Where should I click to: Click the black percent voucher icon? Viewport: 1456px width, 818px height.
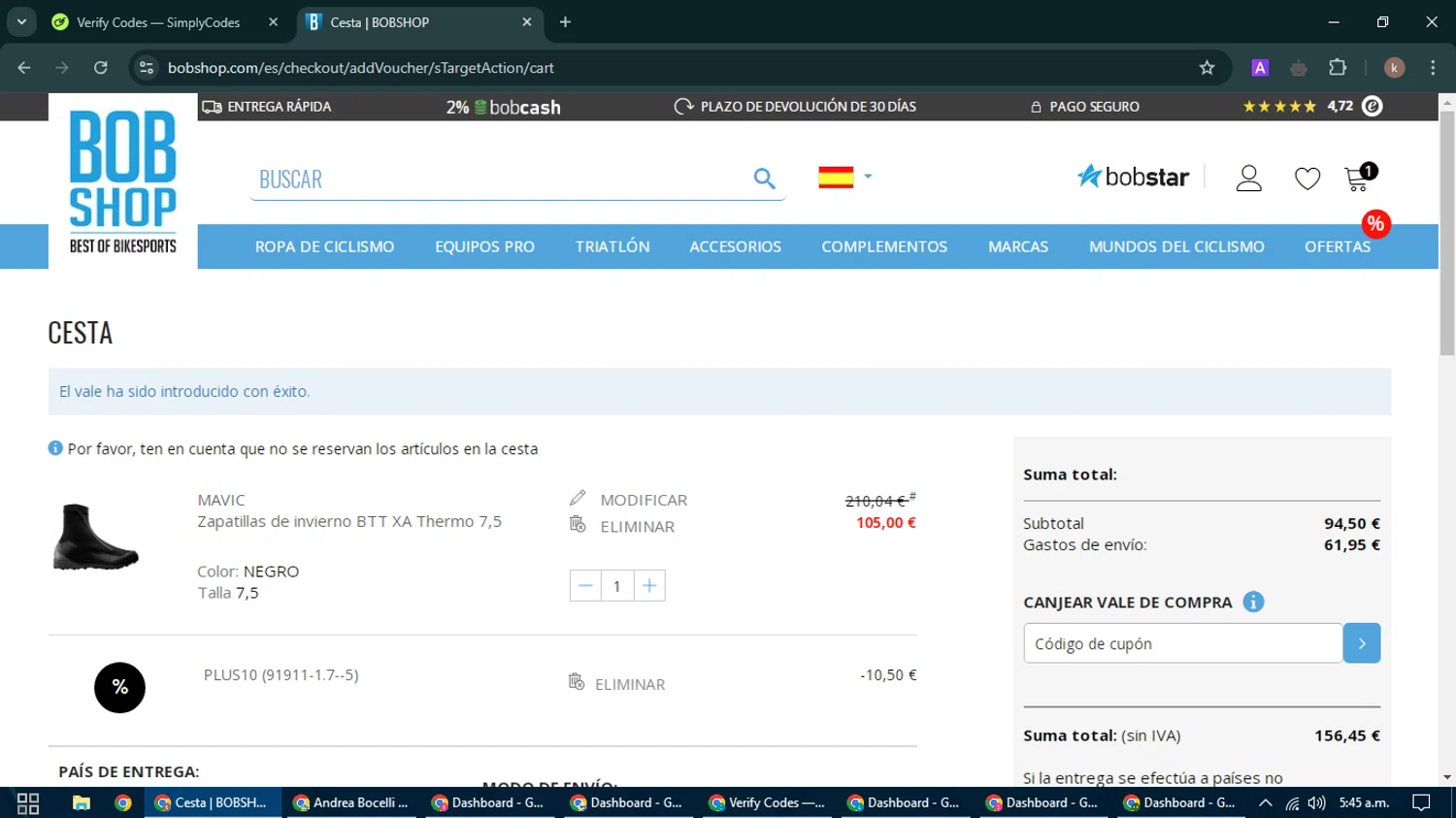point(119,687)
